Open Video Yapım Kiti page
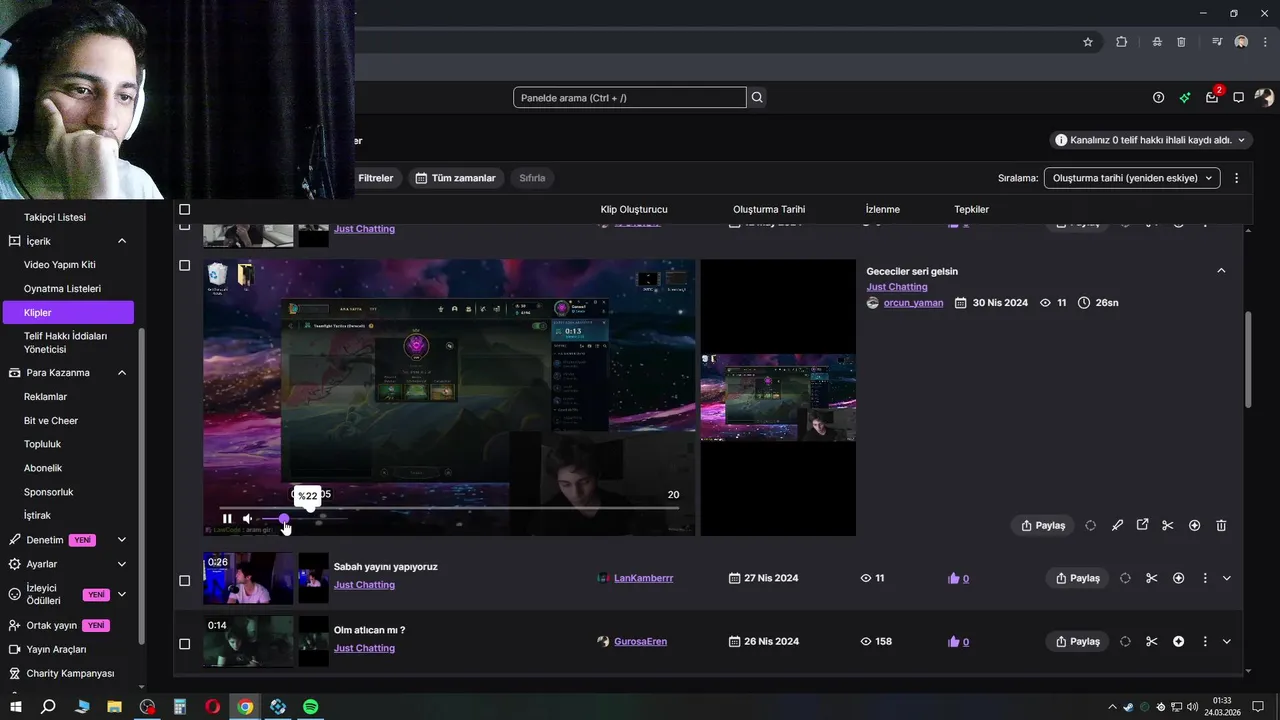 (x=60, y=265)
